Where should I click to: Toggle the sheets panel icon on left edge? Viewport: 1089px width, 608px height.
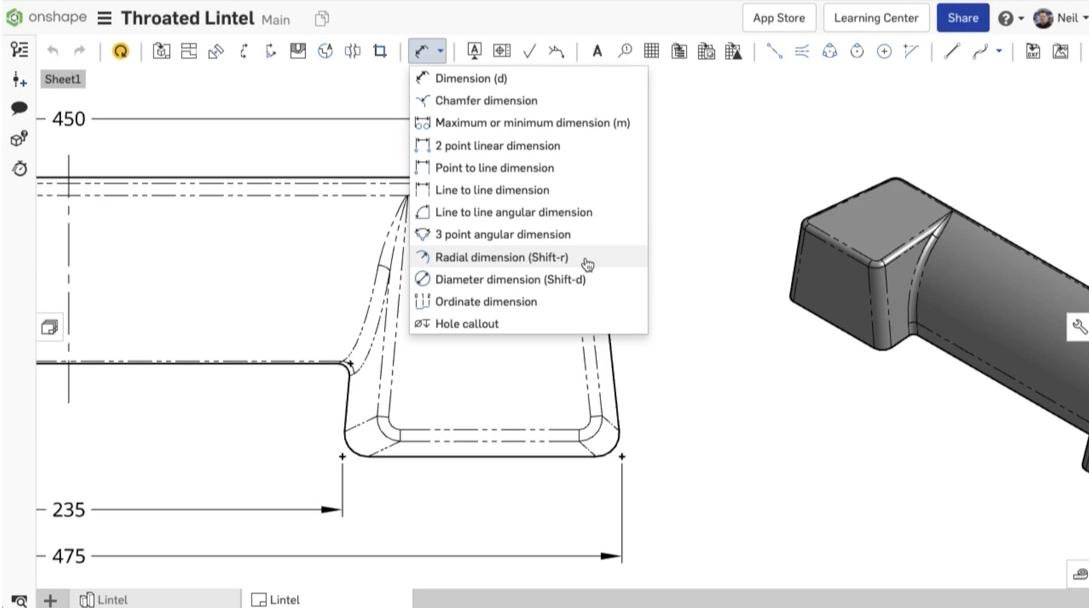(49, 326)
